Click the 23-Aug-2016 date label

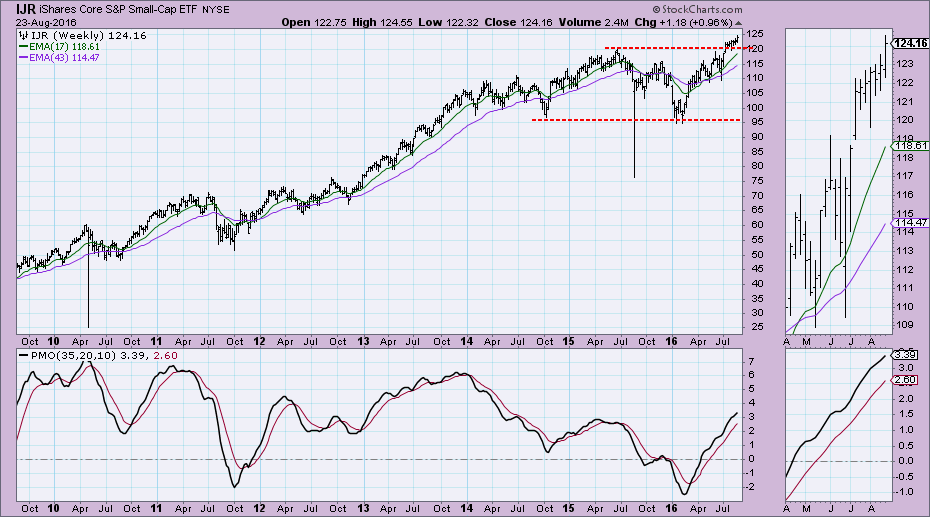click(x=46, y=23)
